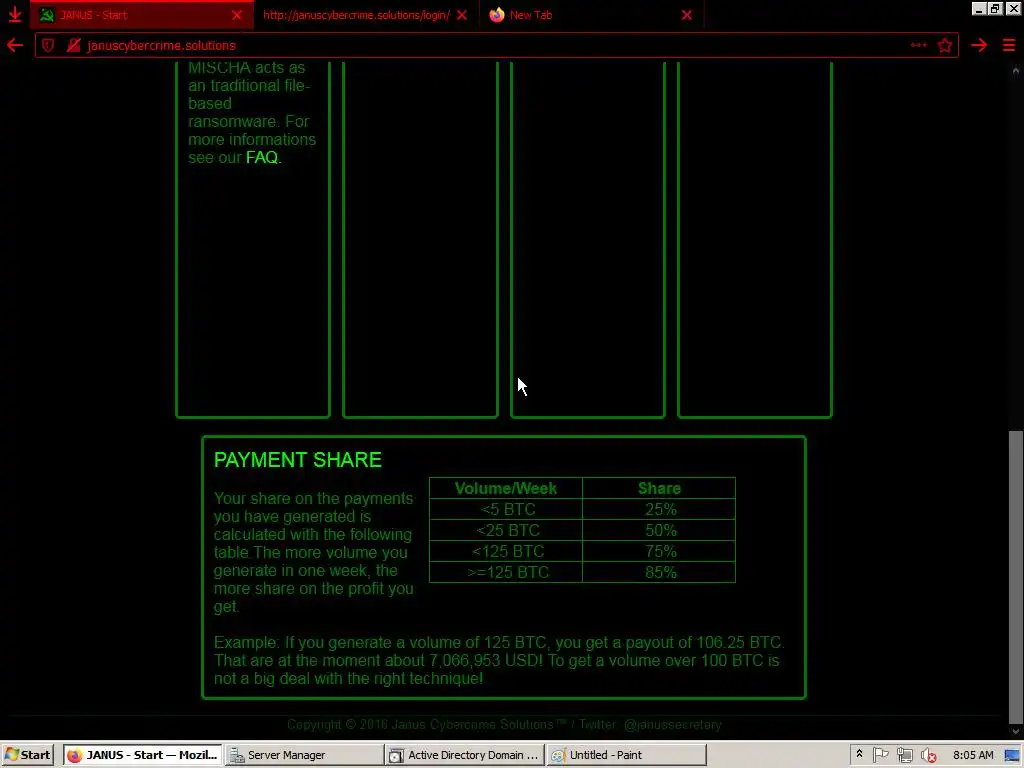Click the scrollbar up arrow
Viewport: 1024px width, 768px height.
click(x=1015, y=69)
